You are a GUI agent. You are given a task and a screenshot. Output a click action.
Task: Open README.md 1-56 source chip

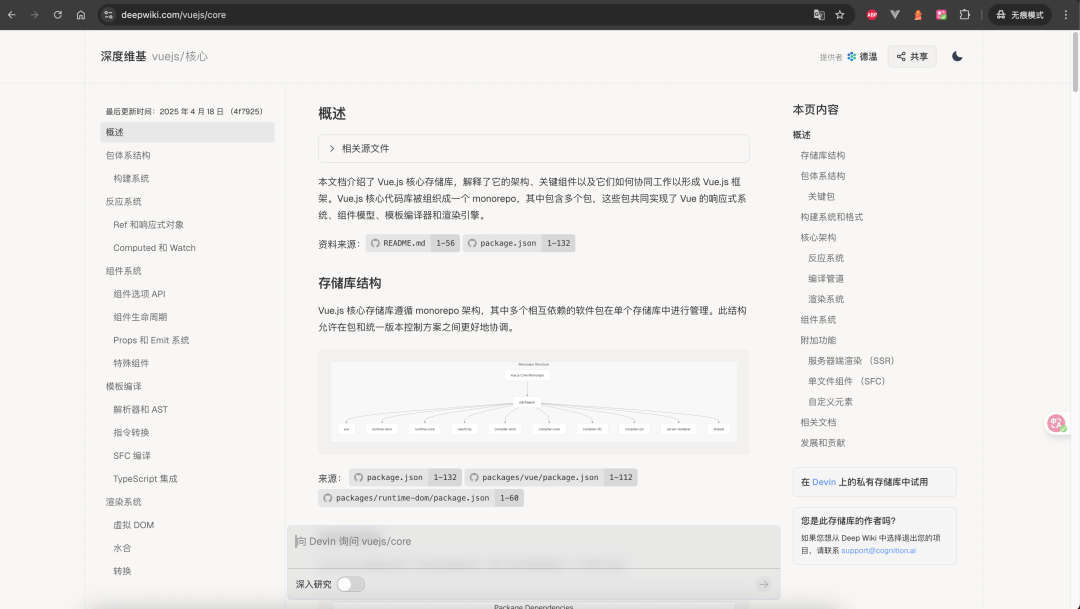point(413,243)
